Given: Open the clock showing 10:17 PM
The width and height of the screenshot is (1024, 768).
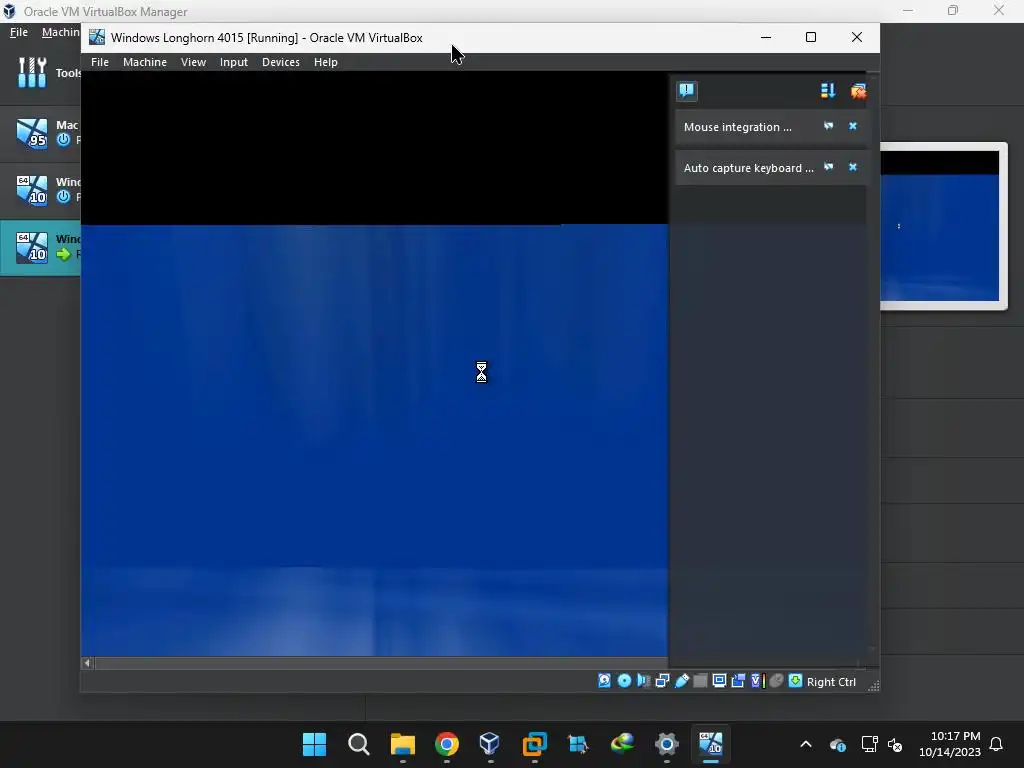Looking at the screenshot, I should tap(950, 744).
